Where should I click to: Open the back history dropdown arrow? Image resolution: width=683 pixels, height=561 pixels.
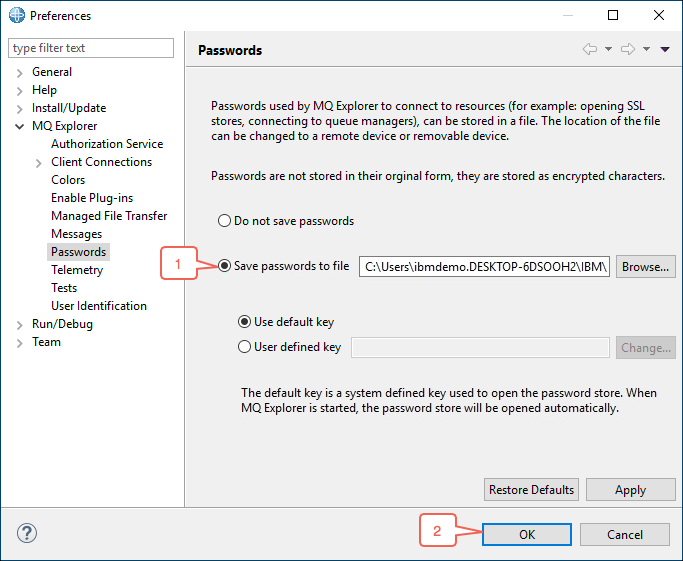click(609, 49)
